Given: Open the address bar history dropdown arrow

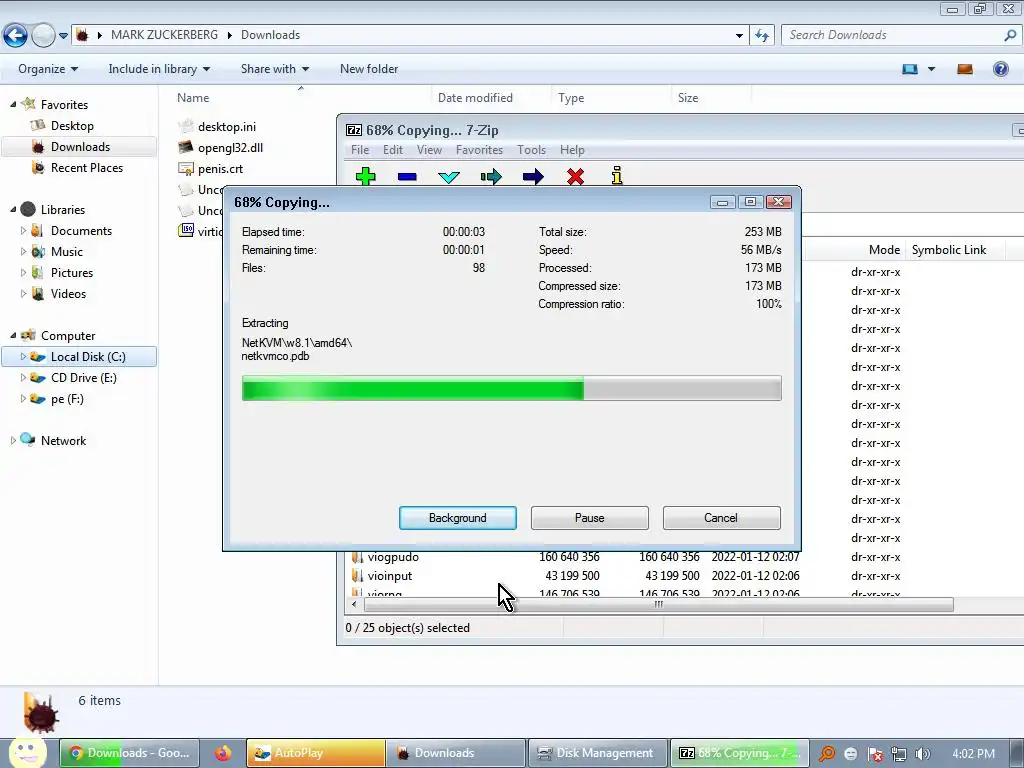Looking at the screenshot, I should click(x=739, y=35).
